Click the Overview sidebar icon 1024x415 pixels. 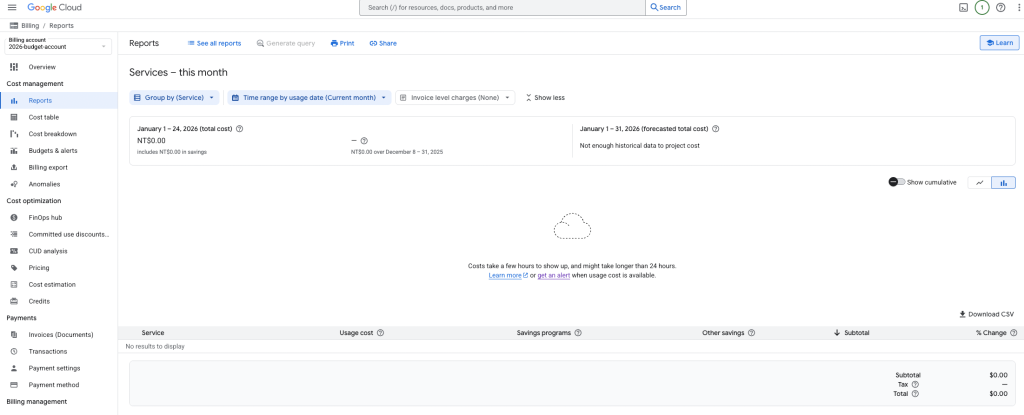coord(14,67)
